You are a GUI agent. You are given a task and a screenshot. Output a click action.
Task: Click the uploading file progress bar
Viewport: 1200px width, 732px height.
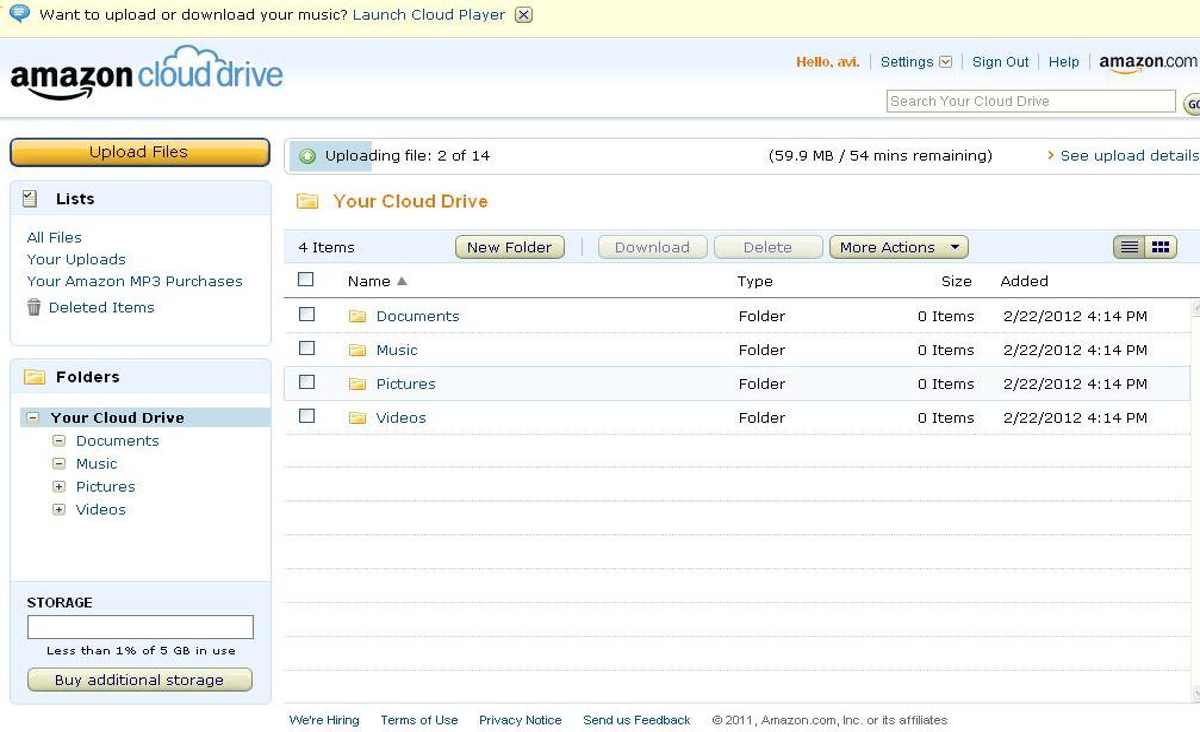740,156
